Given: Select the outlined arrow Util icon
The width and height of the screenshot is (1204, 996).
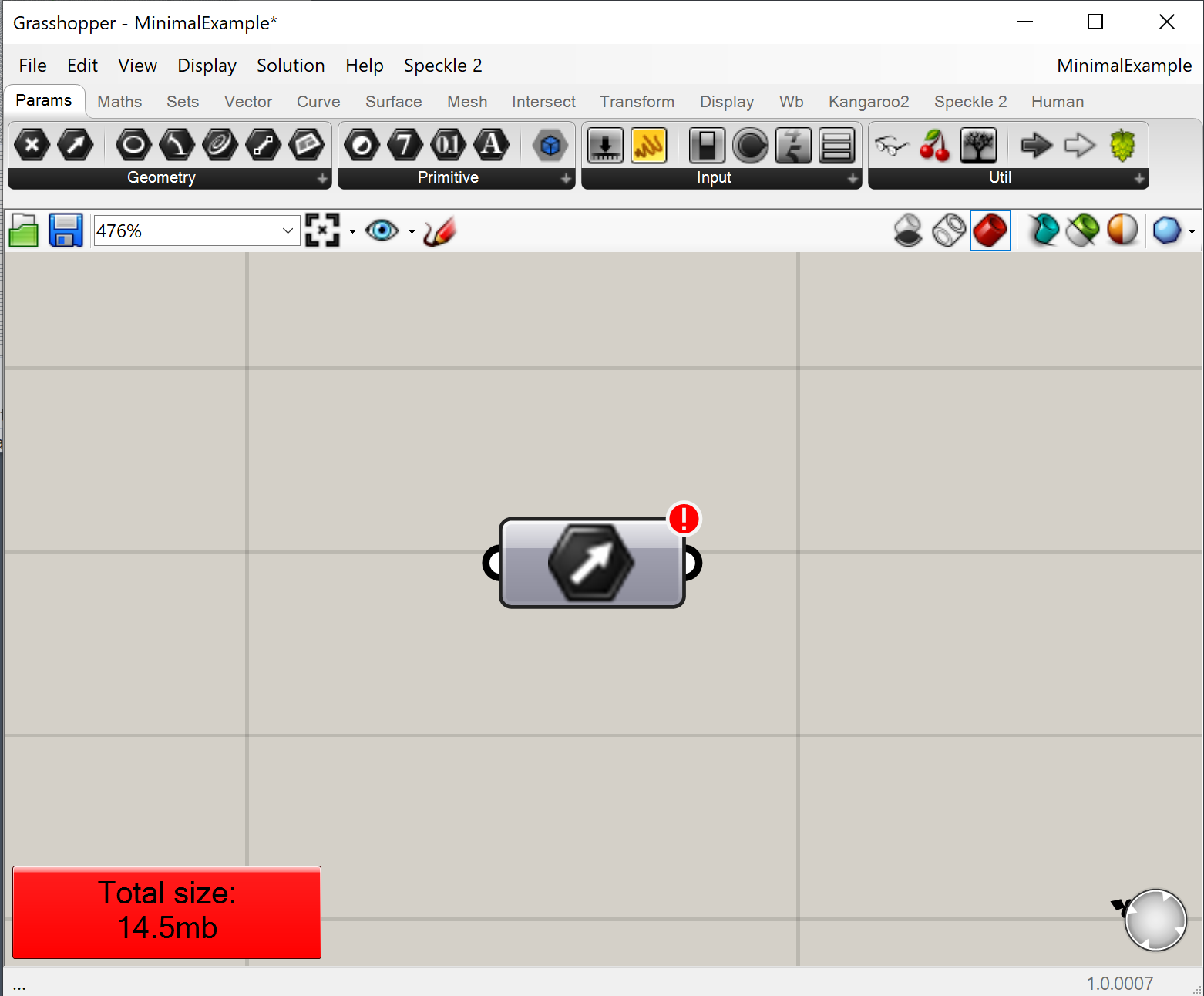Looking at the screenshot, I should [x=1079, y=145].
